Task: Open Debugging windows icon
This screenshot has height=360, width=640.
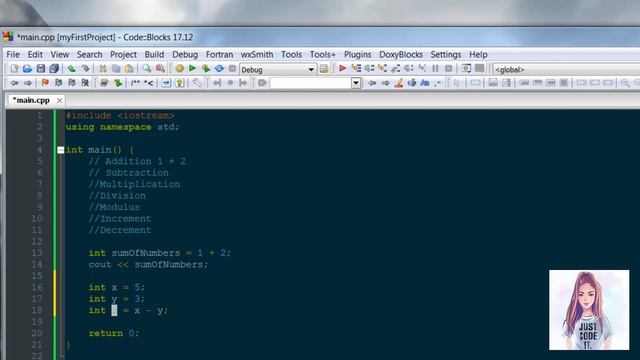Action: [x=466, y=69]
